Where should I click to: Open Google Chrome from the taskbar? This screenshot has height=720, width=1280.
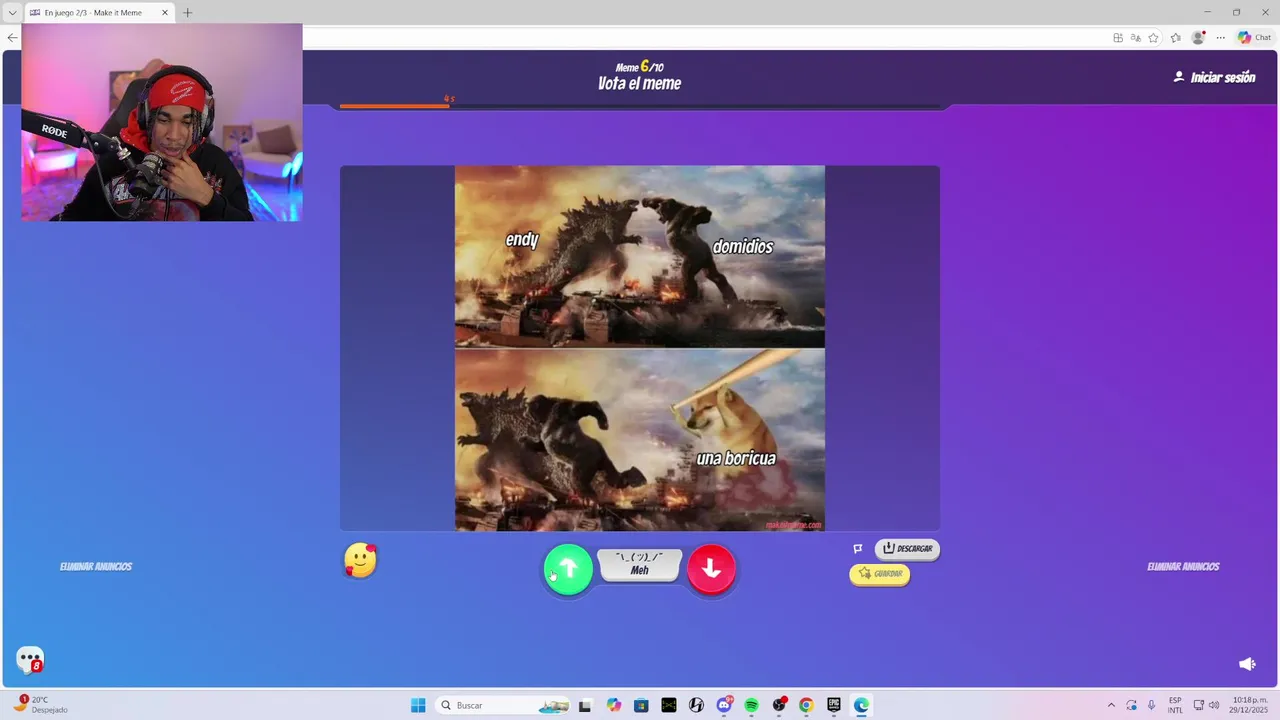(x=806, y=705)
